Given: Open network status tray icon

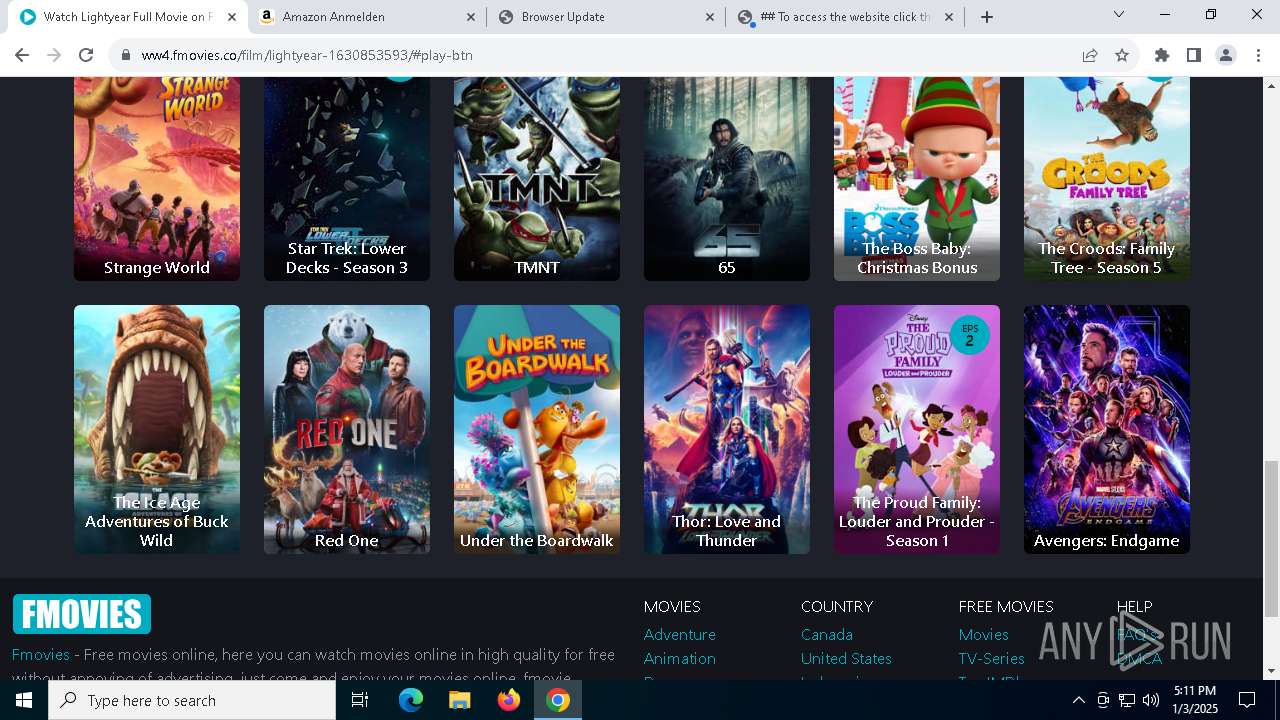Looking at the screenshot, I should click(x=1127, y=700).
